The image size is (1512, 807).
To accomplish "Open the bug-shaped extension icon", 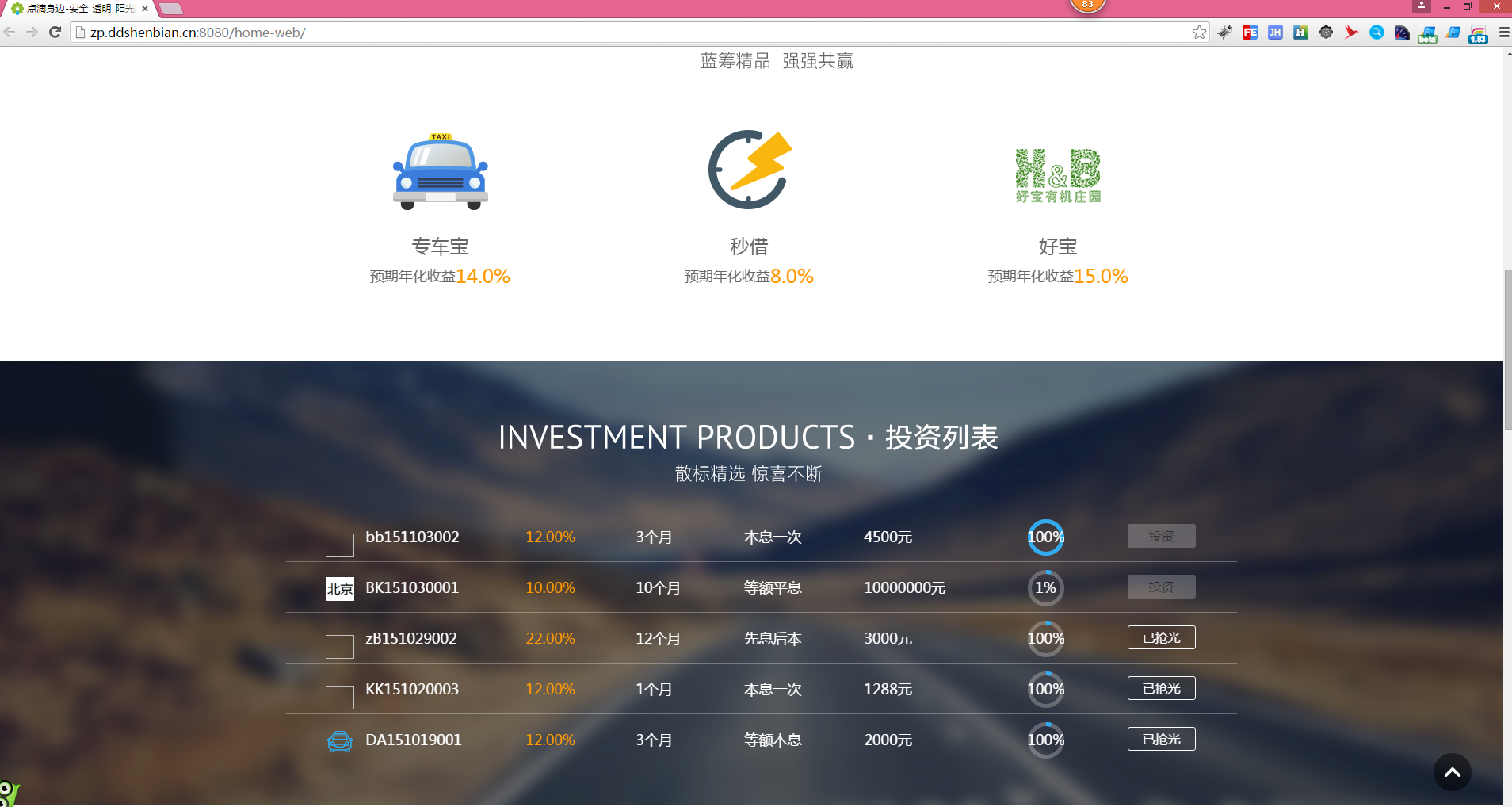I will pos(1225,33).
